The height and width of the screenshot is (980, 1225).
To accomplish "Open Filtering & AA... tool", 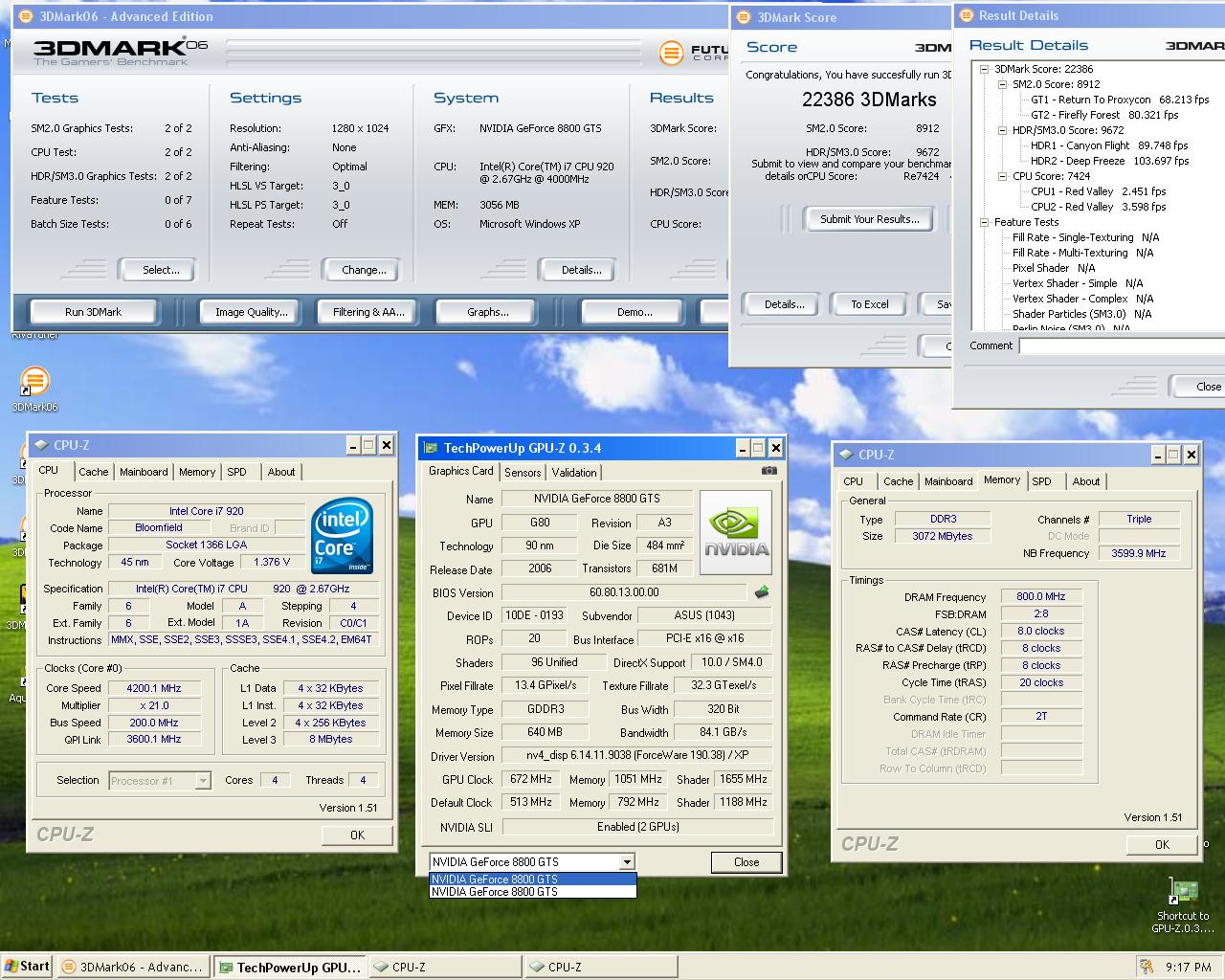I will pos(368,312).
